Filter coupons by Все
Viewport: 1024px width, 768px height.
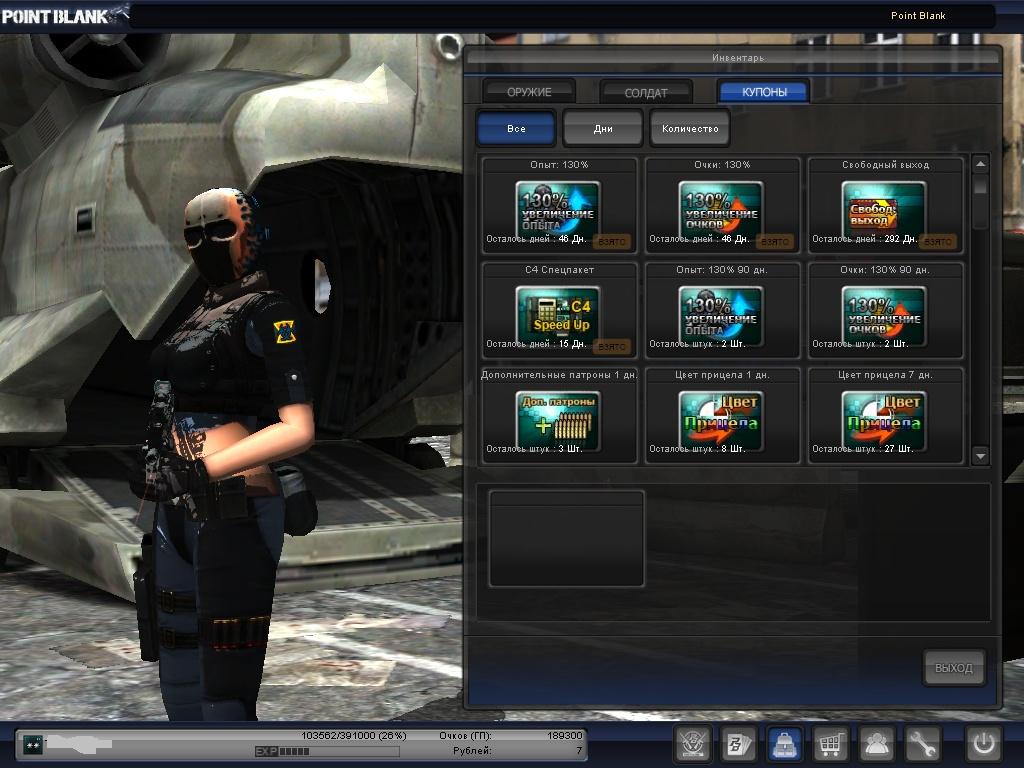pyautogui.click(x=516, y=129)
